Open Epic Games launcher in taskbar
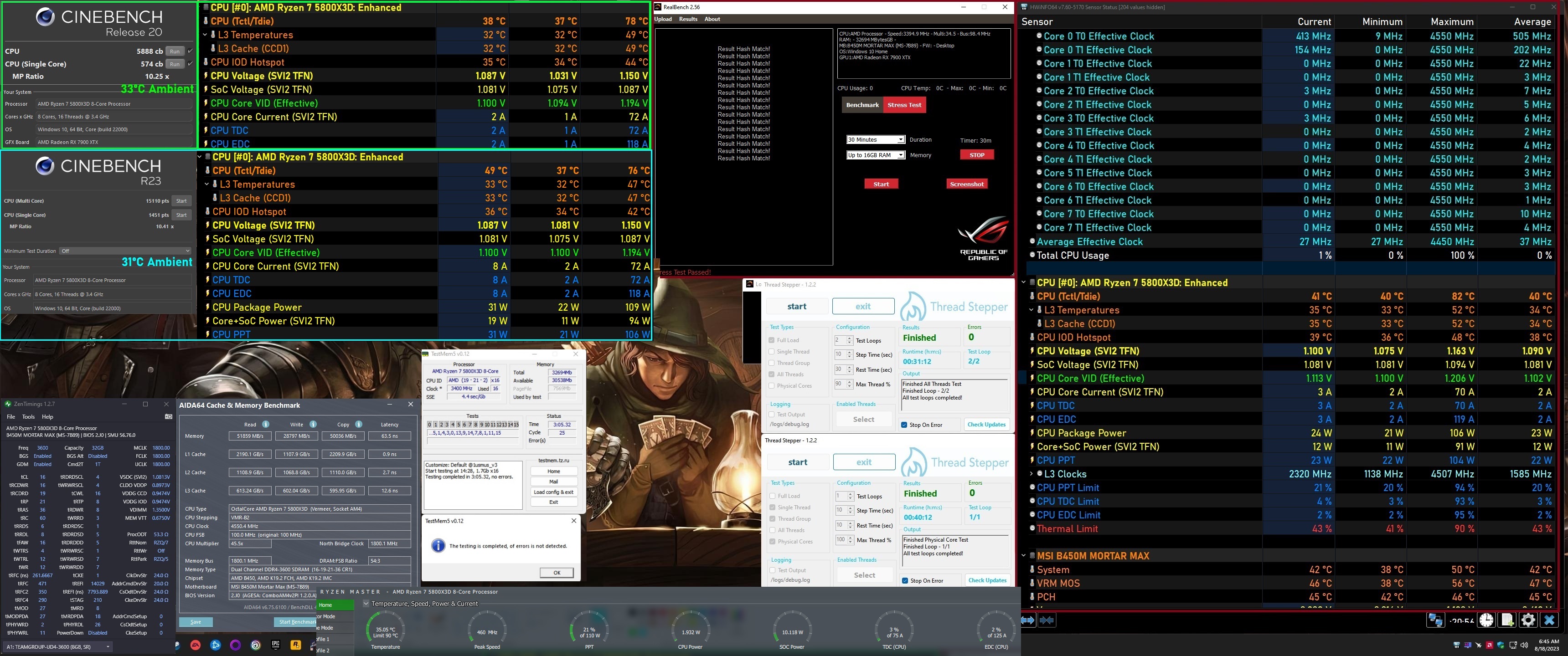1568x656 pixels. pyautogui.click(x=276, y=645)
